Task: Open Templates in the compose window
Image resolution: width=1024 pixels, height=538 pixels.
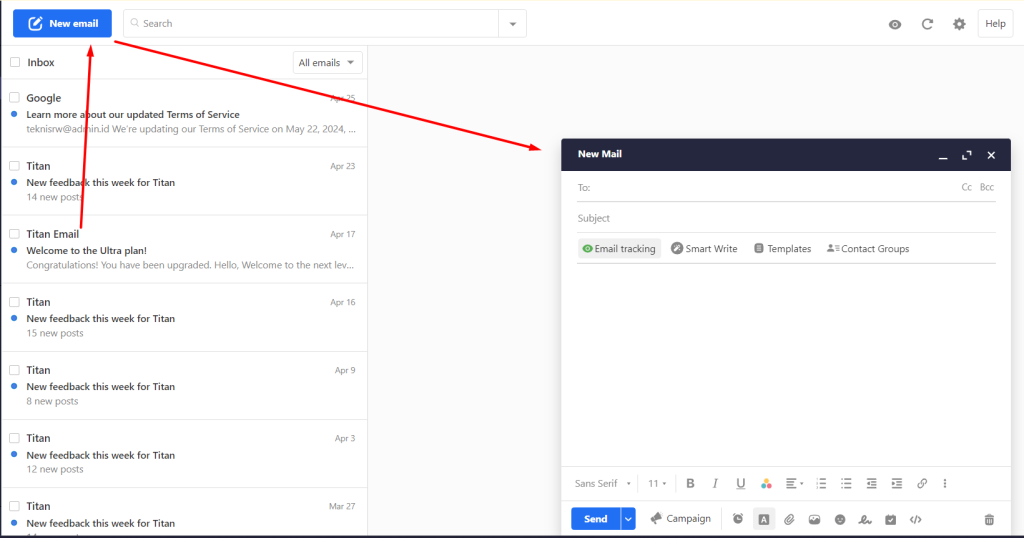Action: pos(782,249)
